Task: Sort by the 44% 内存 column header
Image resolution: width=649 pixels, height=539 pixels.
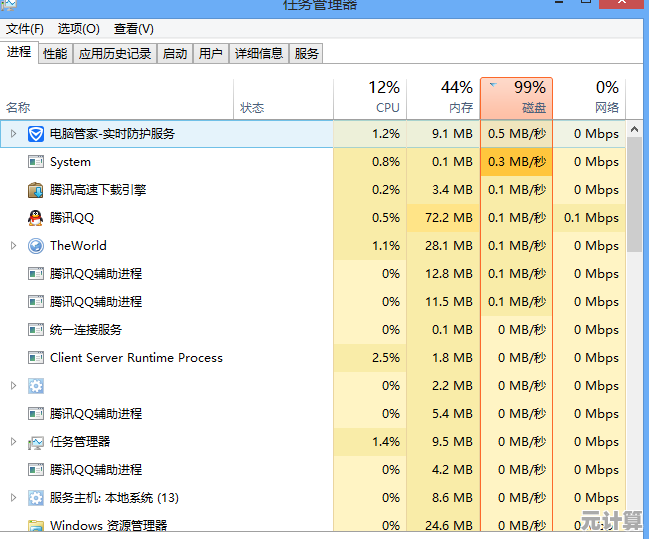Action: 443,99
